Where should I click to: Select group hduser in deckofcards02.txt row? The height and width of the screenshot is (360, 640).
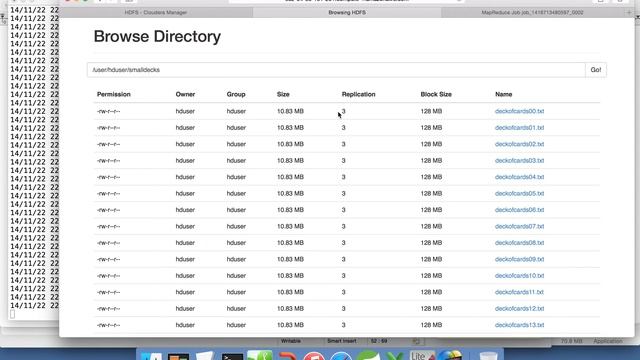click(x=236, y=144)
